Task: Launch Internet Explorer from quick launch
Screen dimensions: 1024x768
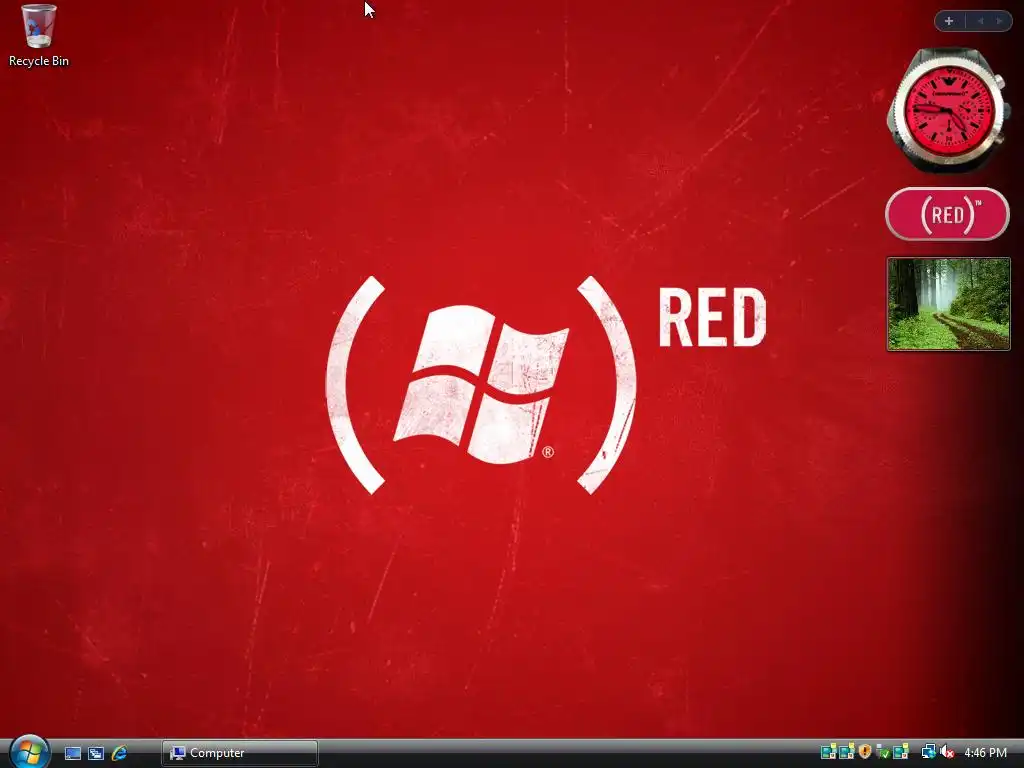Action: coord(120,753)
